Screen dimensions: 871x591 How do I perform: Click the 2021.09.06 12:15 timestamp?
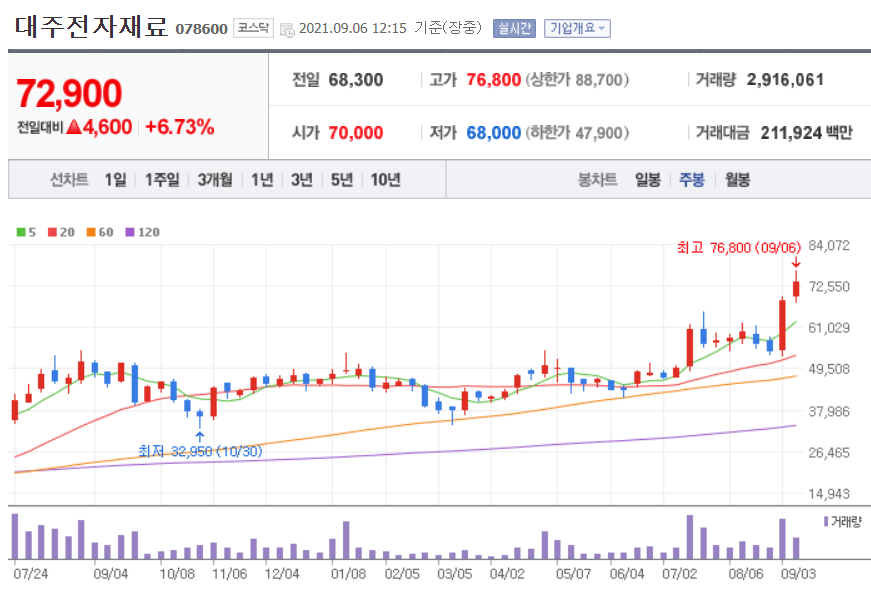tap(353, 28)
